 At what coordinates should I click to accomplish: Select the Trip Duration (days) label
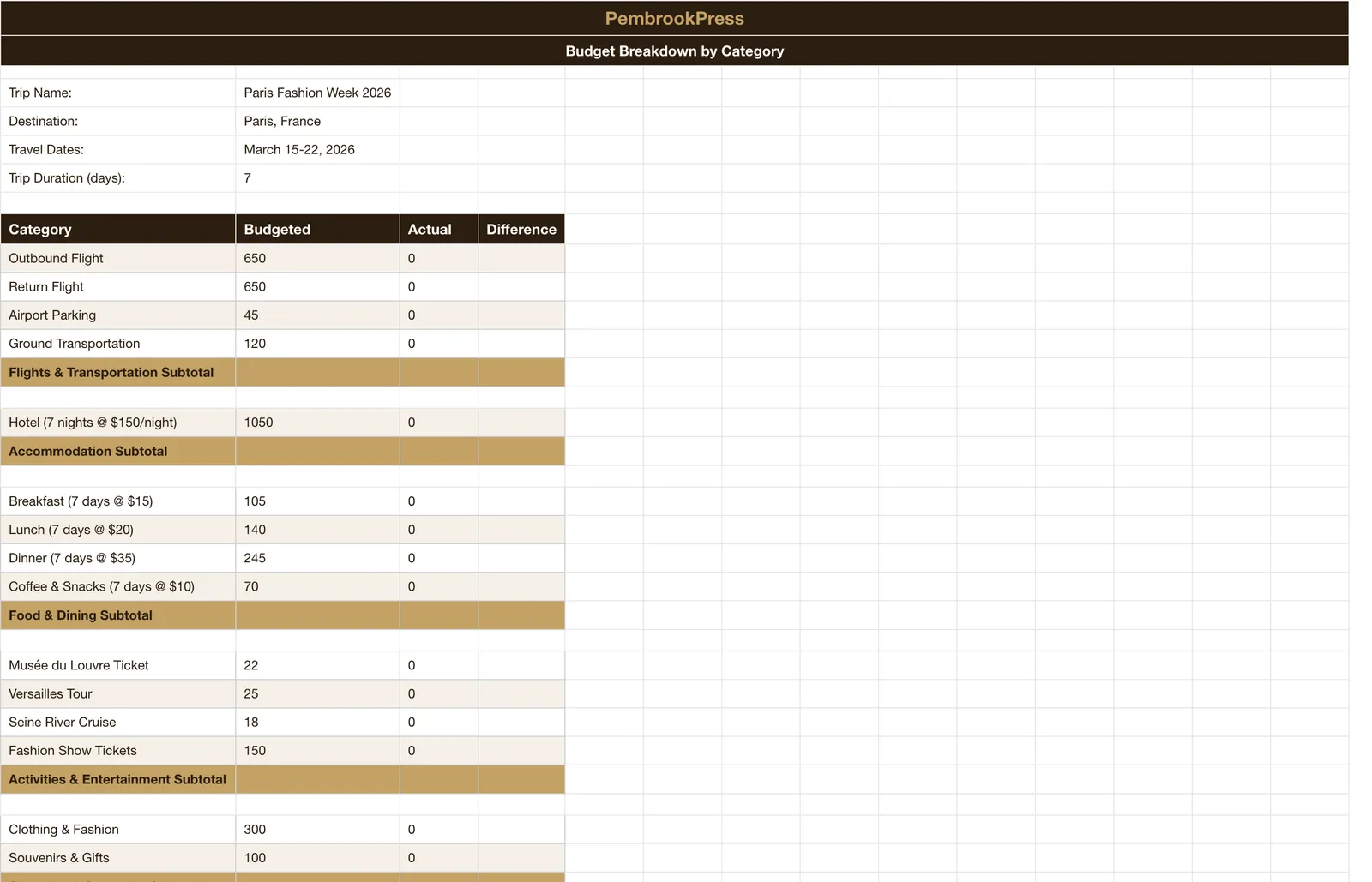coord(118,177)
